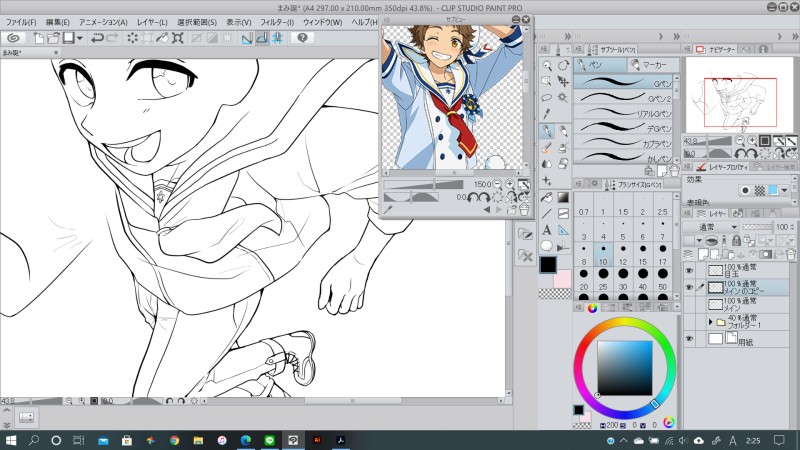Save the current document
The width and height of the screenshot is (800, 450).
click(68, 38)
